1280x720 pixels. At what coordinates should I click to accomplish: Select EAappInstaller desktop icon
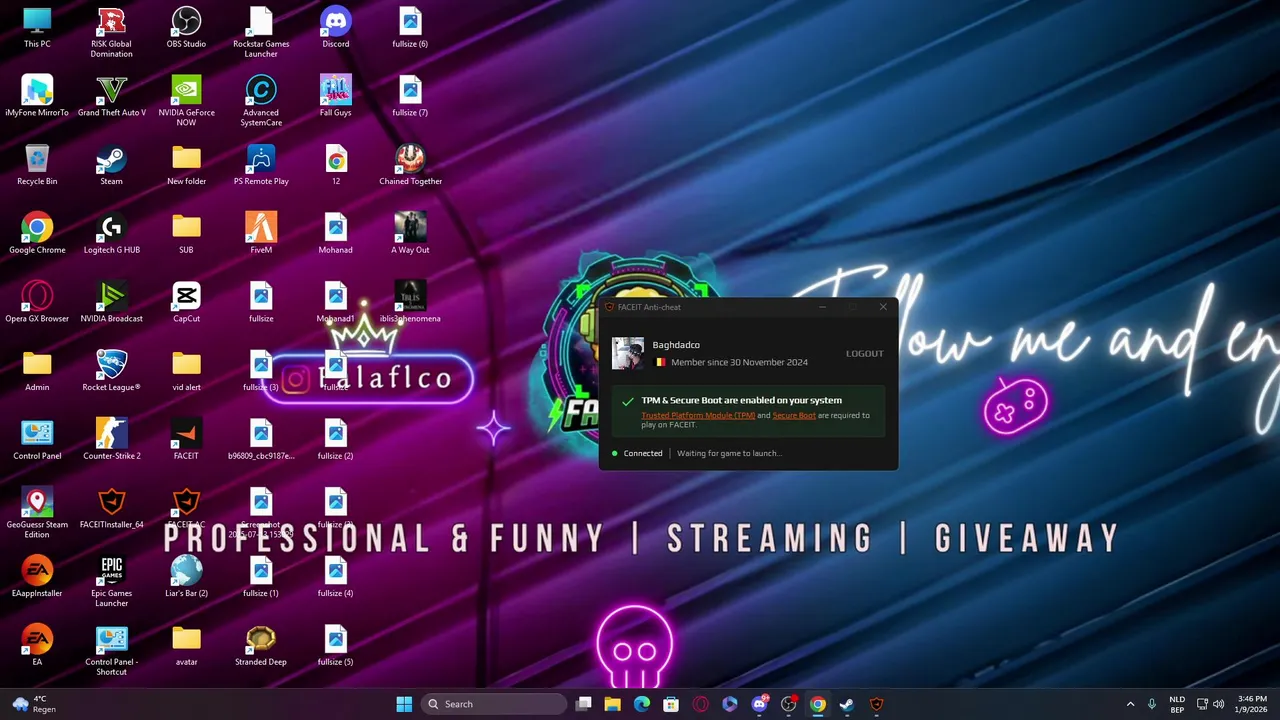coord(37,576)
